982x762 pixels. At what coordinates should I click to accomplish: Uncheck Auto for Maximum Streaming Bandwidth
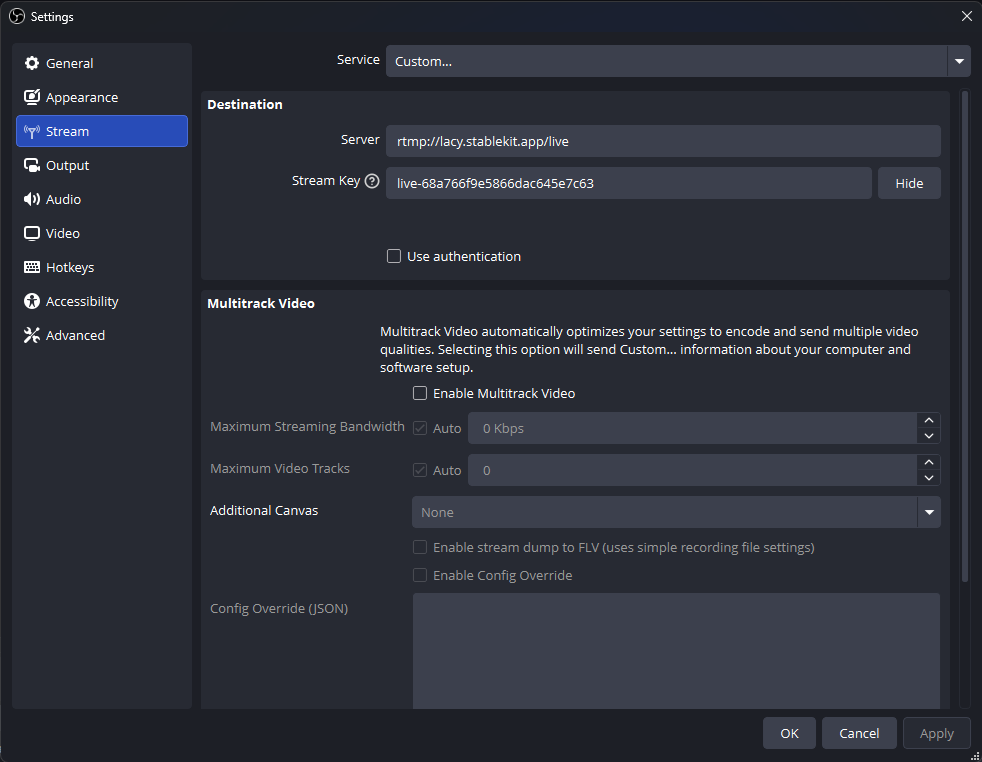pyautogui.click(x=421, y=427)
